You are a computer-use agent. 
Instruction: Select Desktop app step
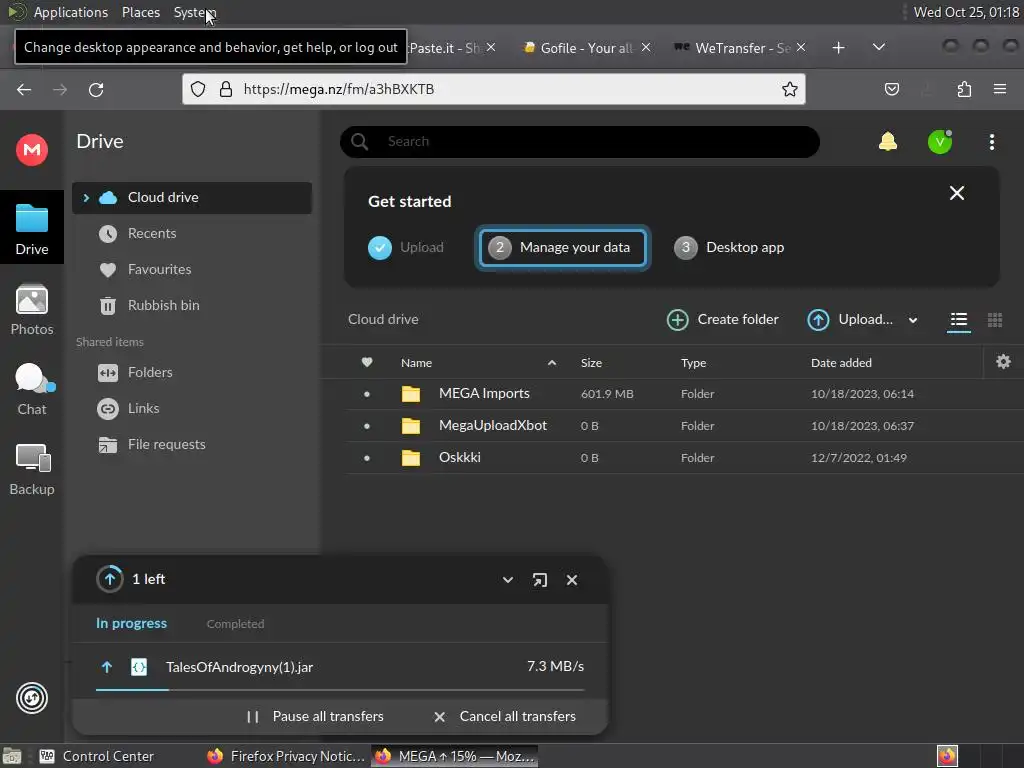click(x=729, y=248)
